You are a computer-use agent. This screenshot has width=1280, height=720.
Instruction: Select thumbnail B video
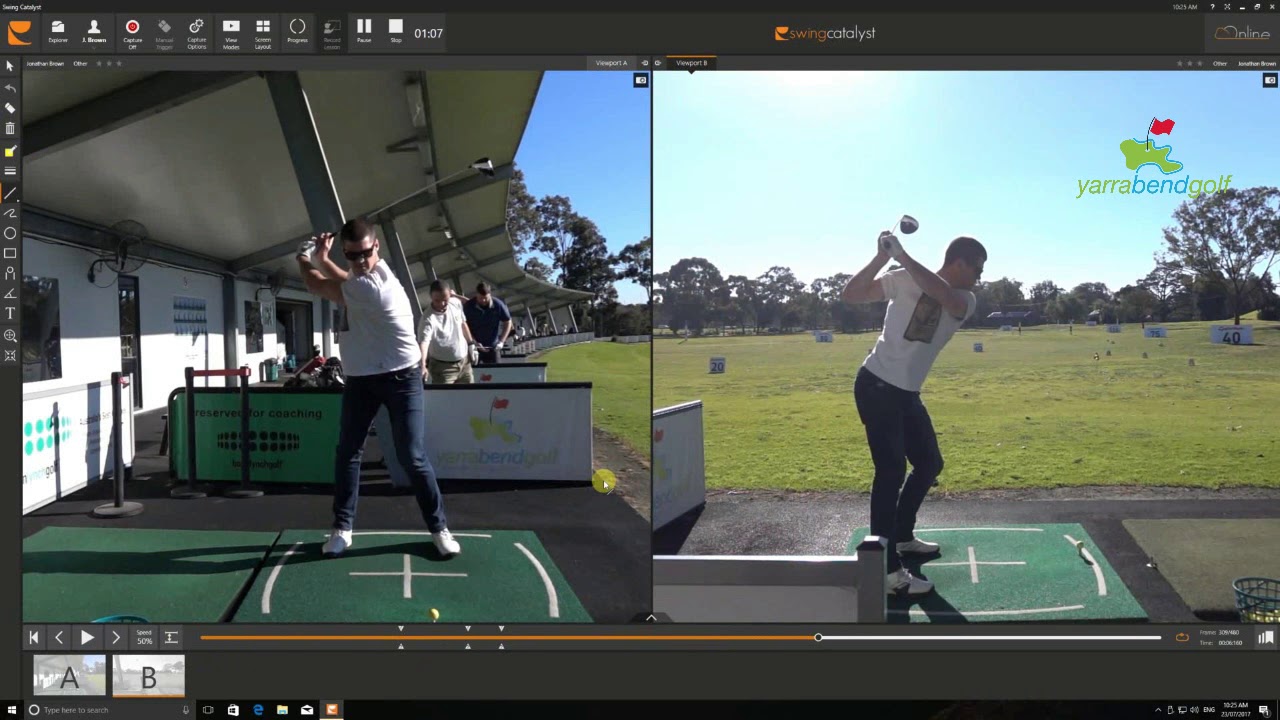[x=148, y=676]
